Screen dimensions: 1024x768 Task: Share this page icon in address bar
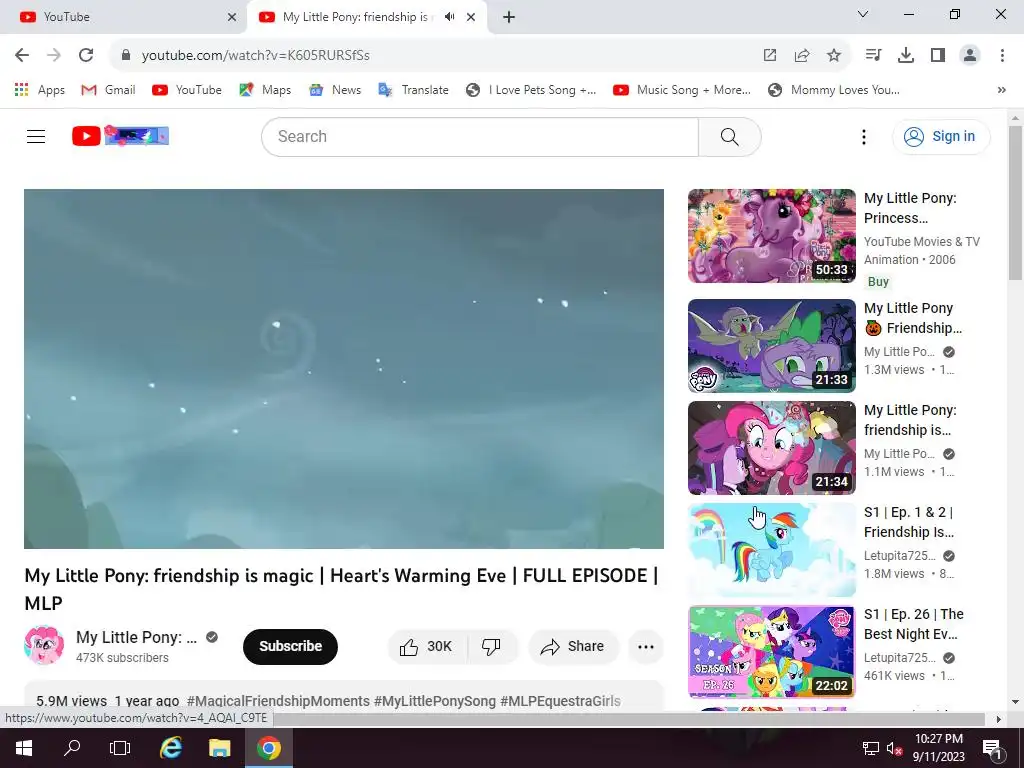pyautogui.click(x=802, y=56)
